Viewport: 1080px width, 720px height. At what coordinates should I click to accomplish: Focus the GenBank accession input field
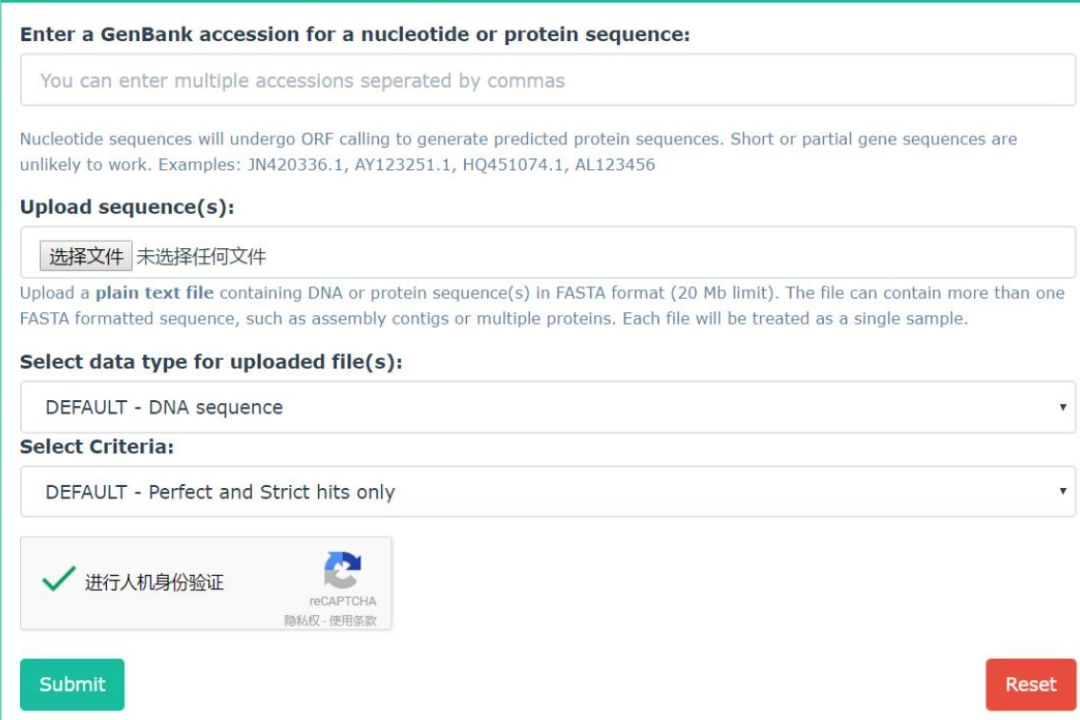[x=547, y=80]
